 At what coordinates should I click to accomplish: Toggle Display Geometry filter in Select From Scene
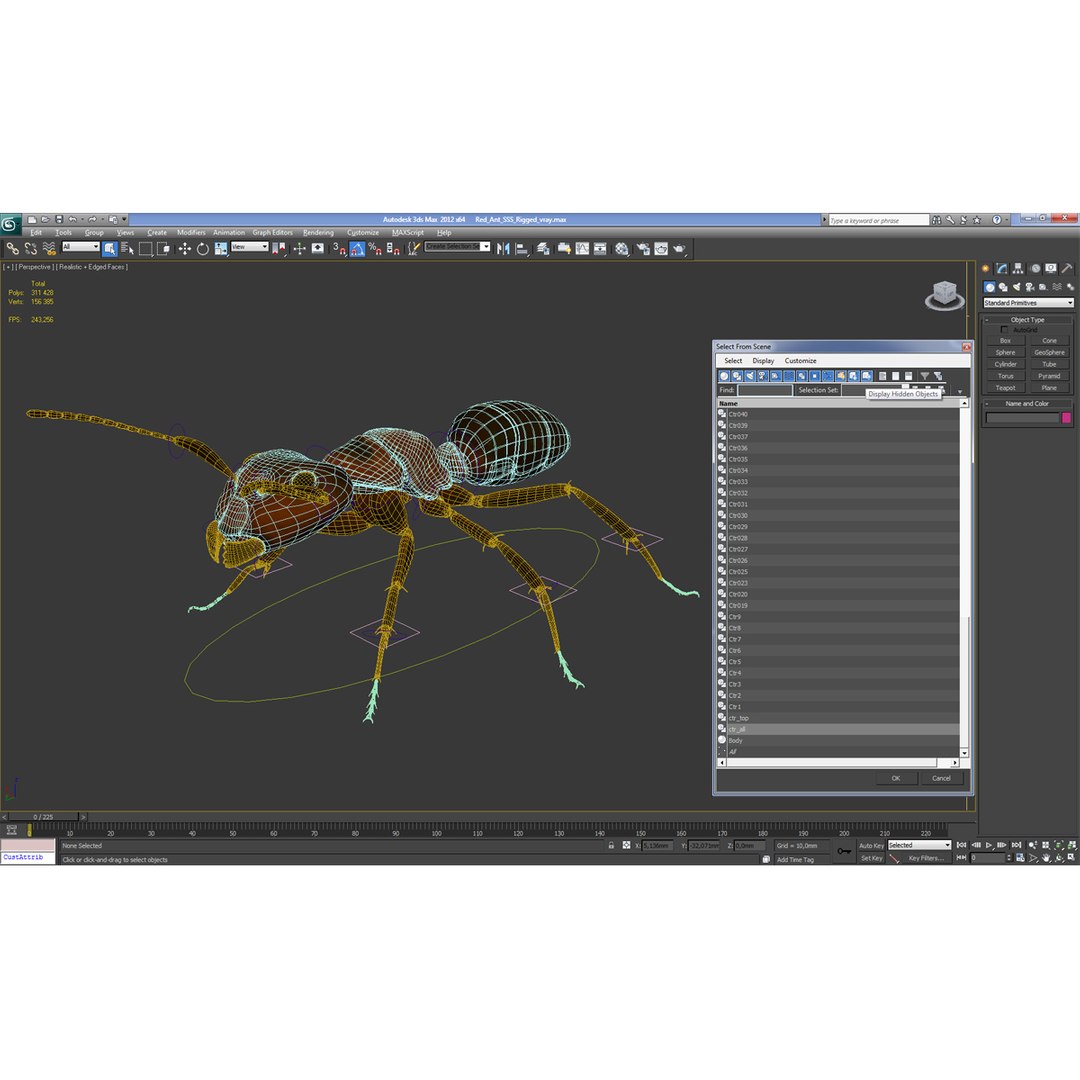pyautogui.click(x=724, y=376)
